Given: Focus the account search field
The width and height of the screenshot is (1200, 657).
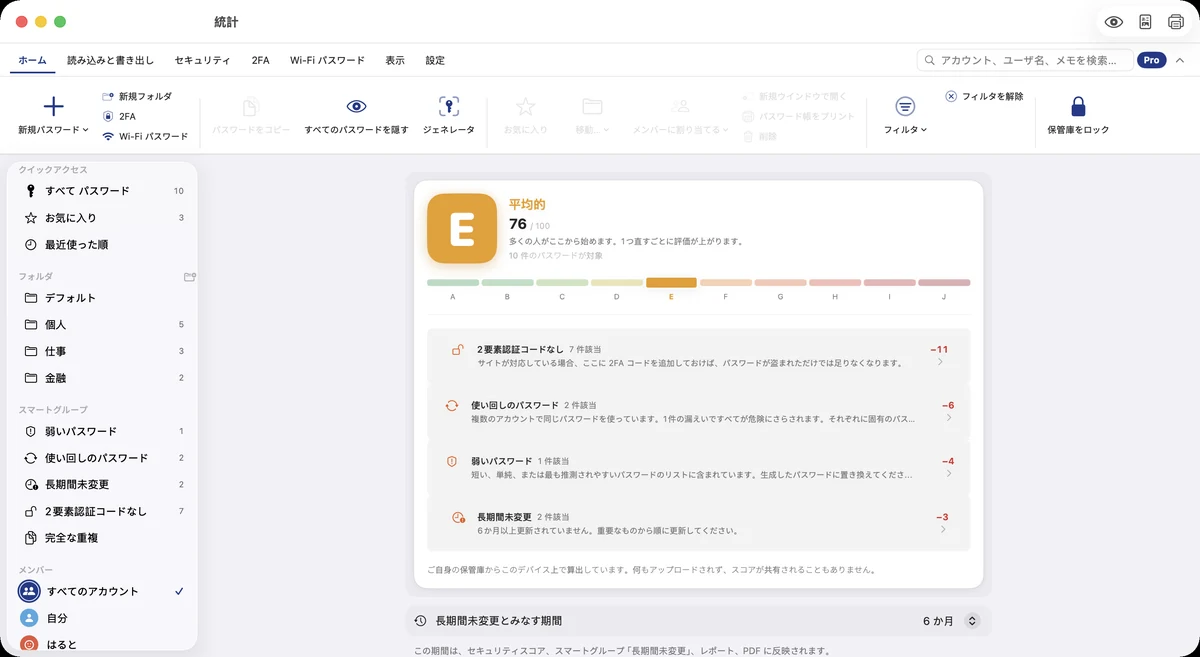Looking at the screenshot, I should [x=1025, y=60].
